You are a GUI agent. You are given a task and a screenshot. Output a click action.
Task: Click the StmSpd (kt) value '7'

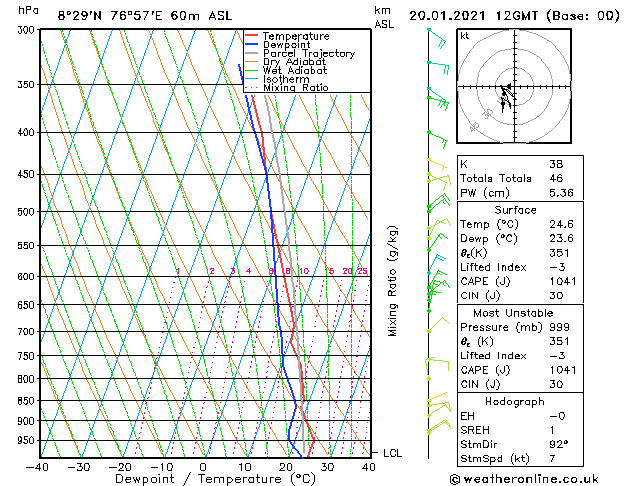point(552,458)
